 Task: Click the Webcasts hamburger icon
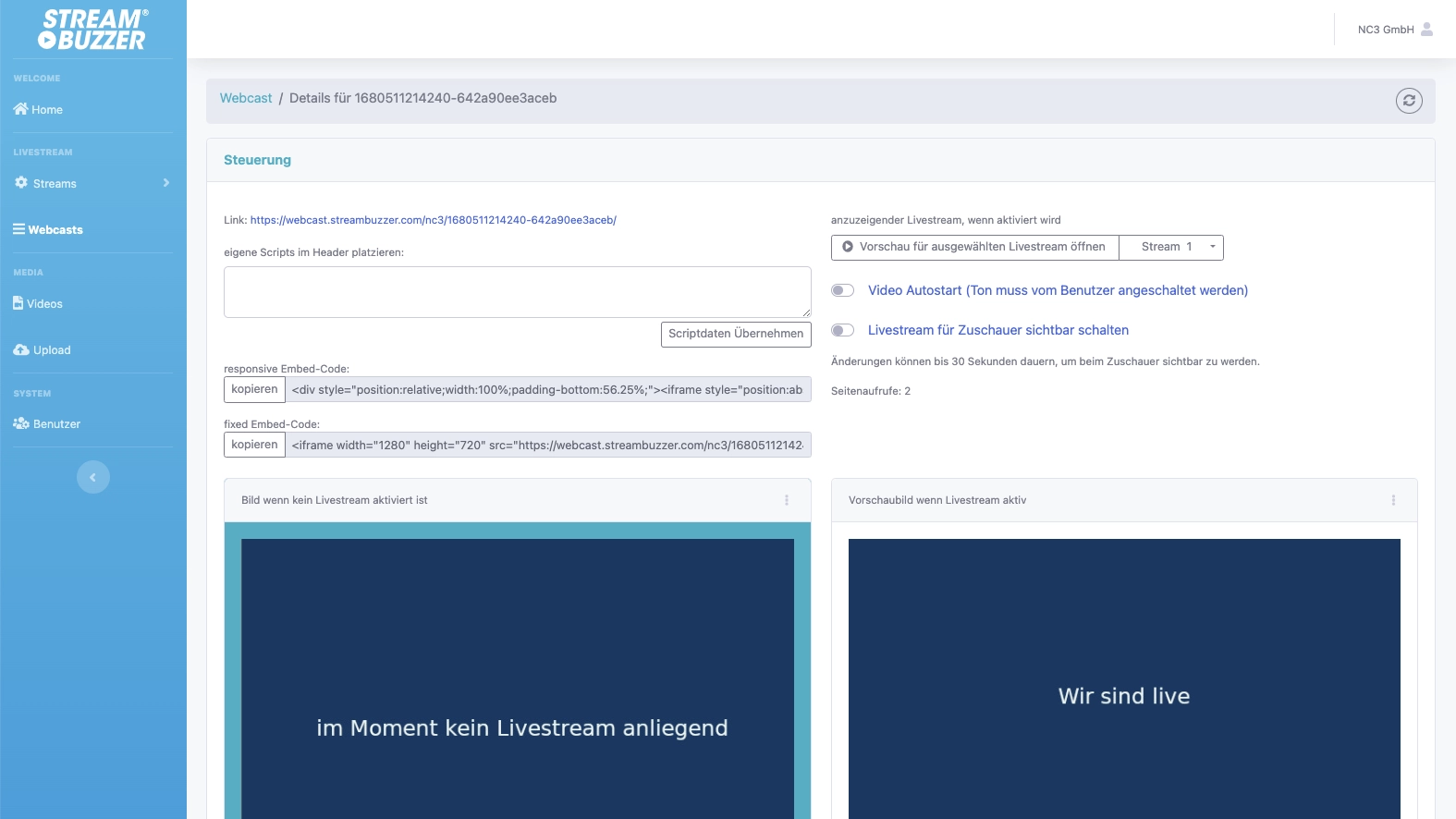coord(18,229)
